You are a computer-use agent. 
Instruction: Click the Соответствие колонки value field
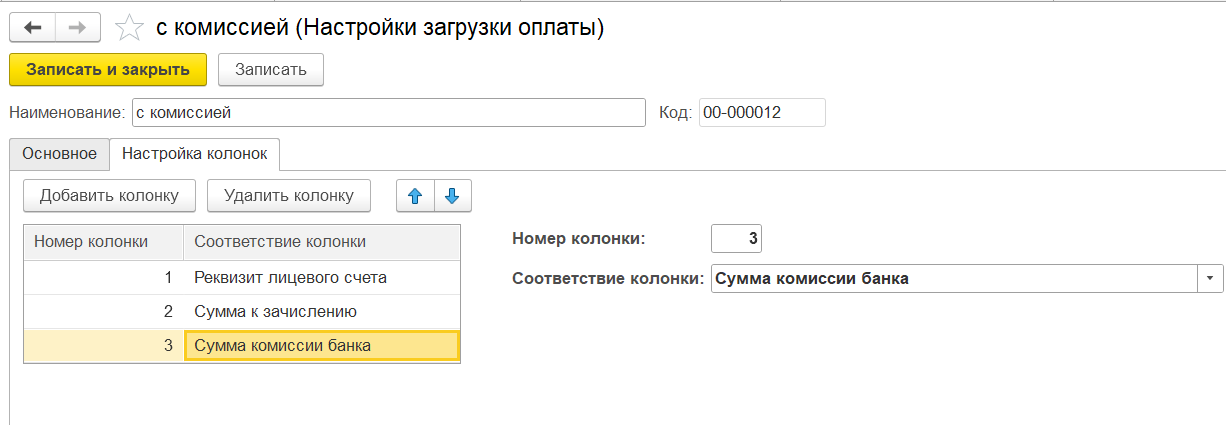954,279
